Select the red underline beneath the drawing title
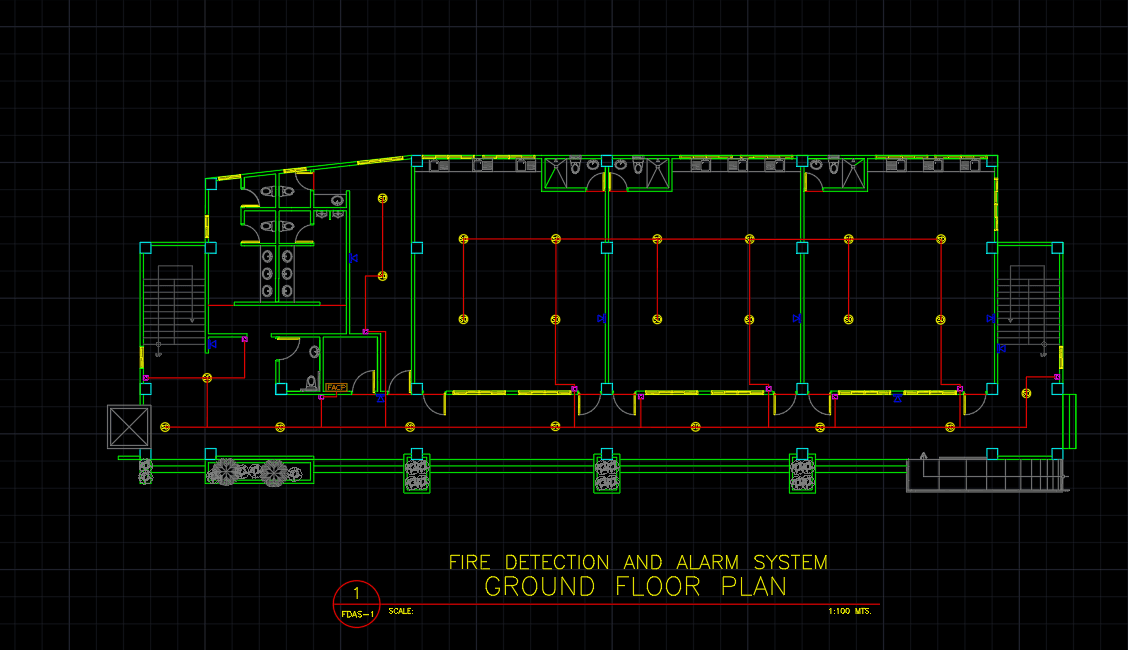The image size is (1128, 650). point(629,605)
